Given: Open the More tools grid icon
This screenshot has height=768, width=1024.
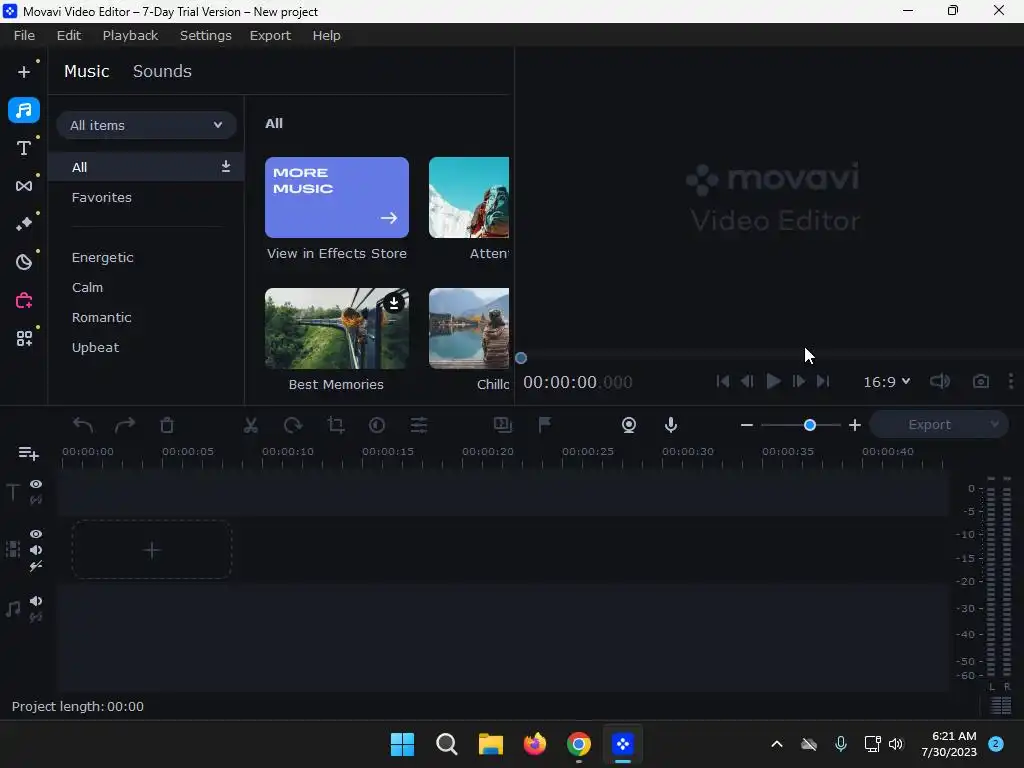Looking at the screenshot, I should pyautogui.click(x=24, y=338).
